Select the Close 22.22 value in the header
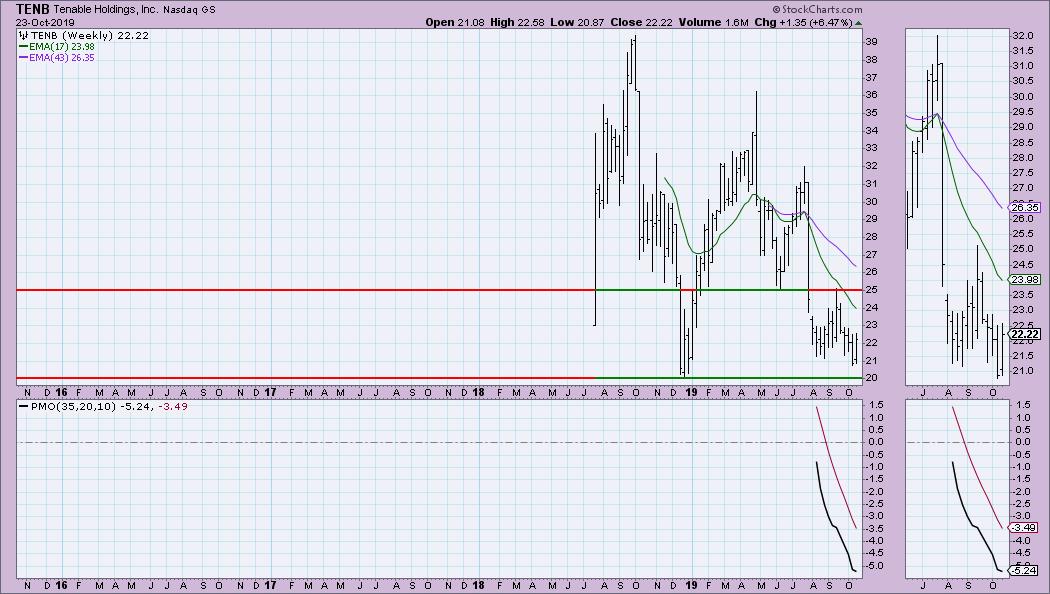This screenshot has height=594, width=1050. coord(641,22)
